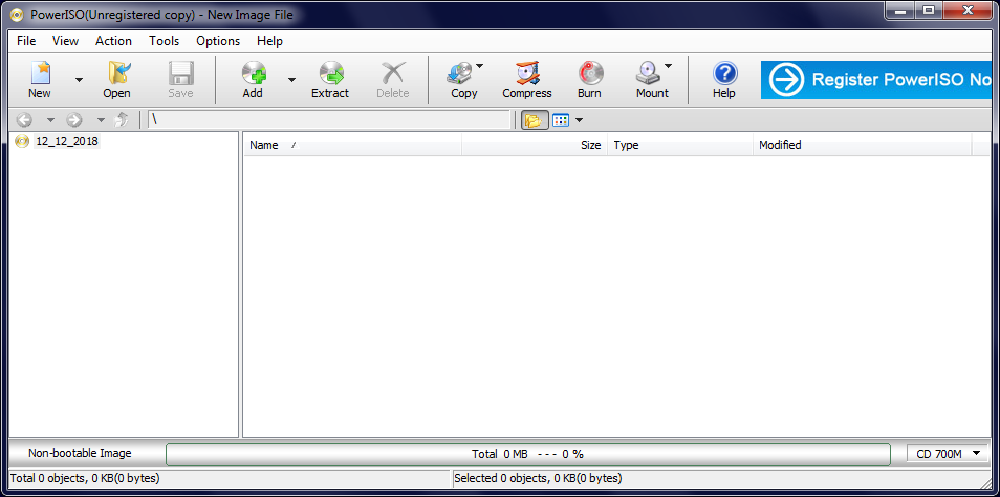Open the CD 700M media dropdown
The height and width of the screenshot is (497, 1000).
coord(947,454)
